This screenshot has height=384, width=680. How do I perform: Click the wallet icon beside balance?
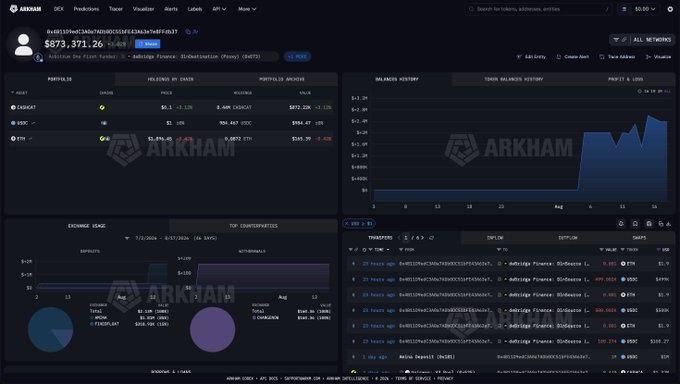[x=624, y=9]
